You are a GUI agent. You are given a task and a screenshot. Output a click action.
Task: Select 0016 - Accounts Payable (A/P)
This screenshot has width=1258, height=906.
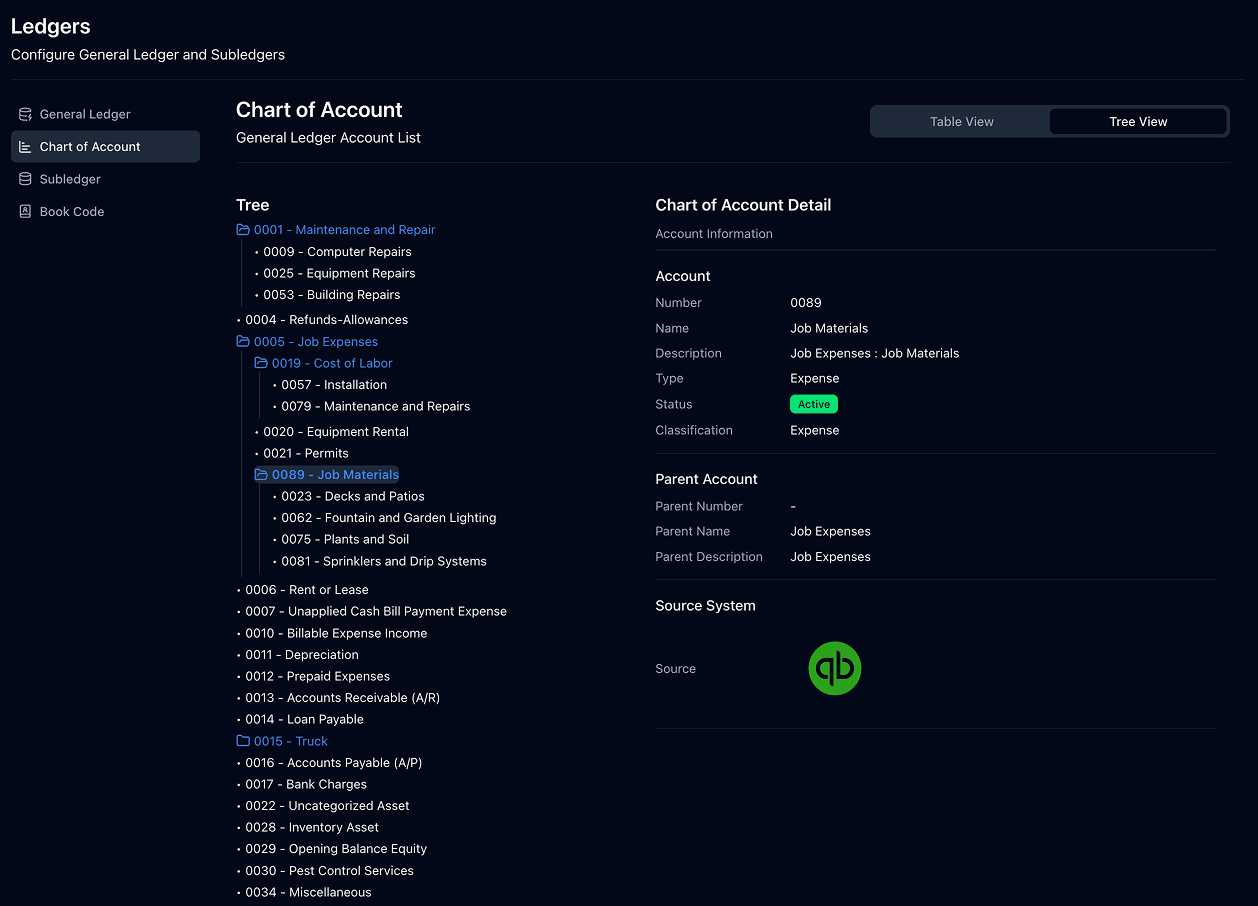pyautogui.click(x=334, y=763)
